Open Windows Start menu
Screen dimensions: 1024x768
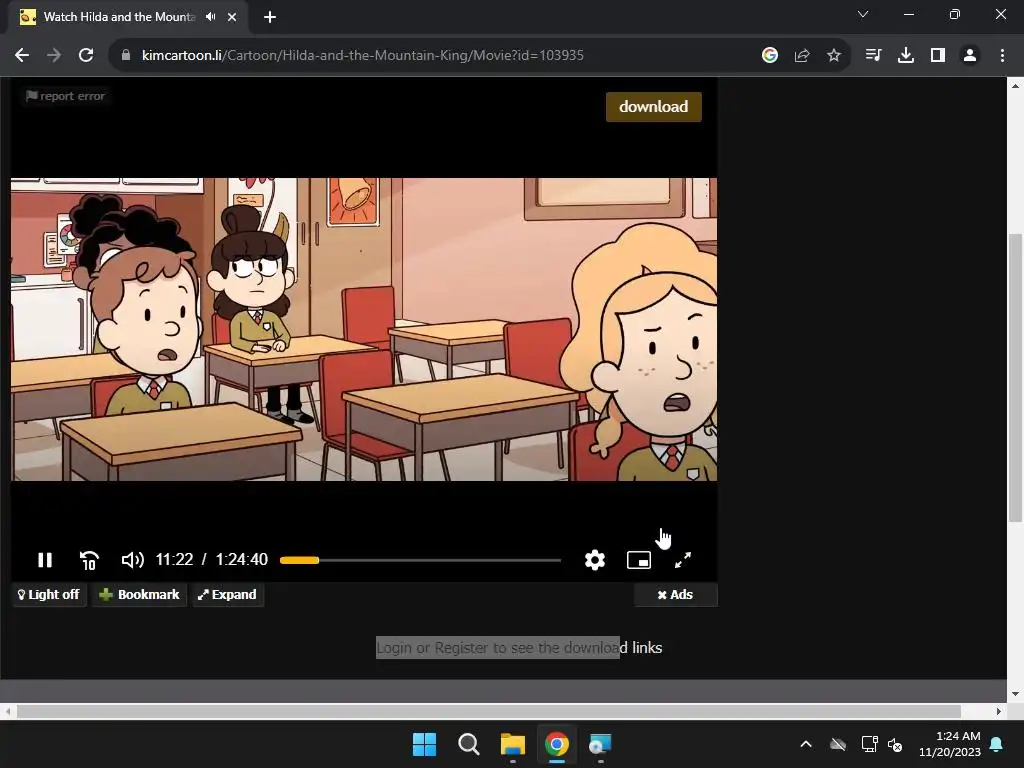click(x=424, y=744)
